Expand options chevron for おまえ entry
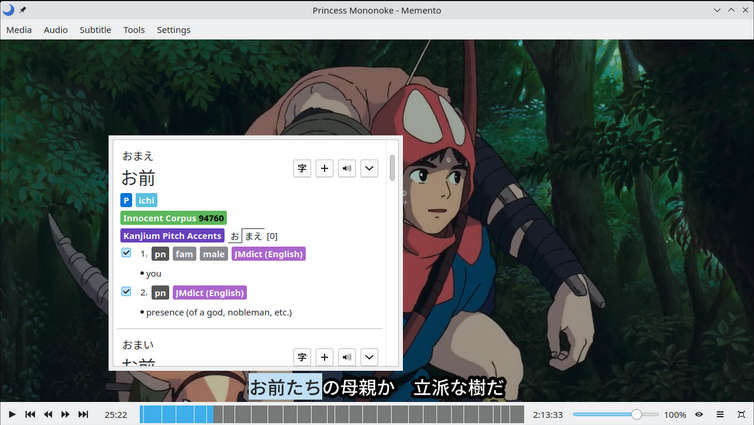754x425 pixels. coord(369,168)
